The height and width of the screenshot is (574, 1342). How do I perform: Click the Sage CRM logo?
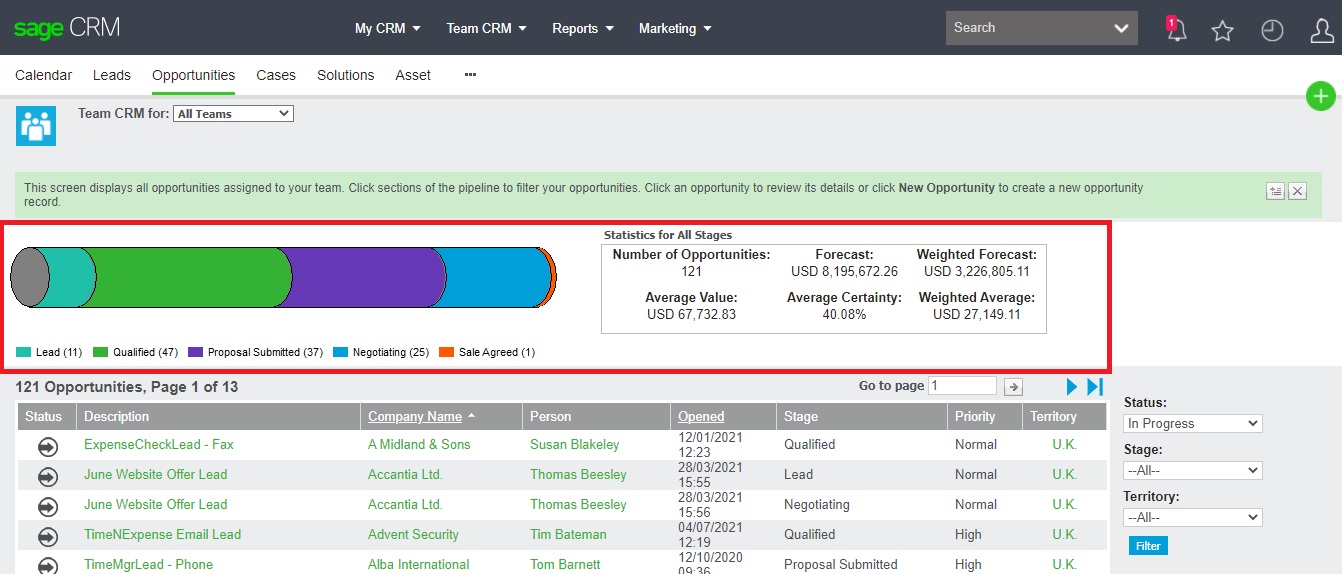[67, 28]
